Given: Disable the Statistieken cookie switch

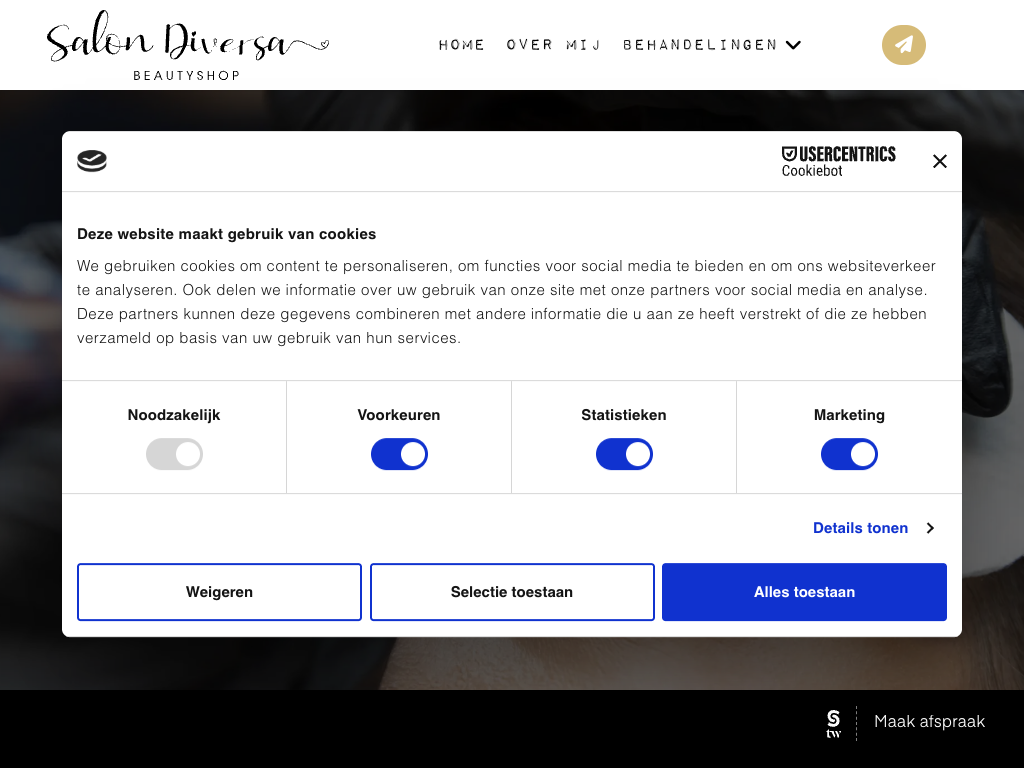Looking at the screenshot, I should tap(624, 455).
